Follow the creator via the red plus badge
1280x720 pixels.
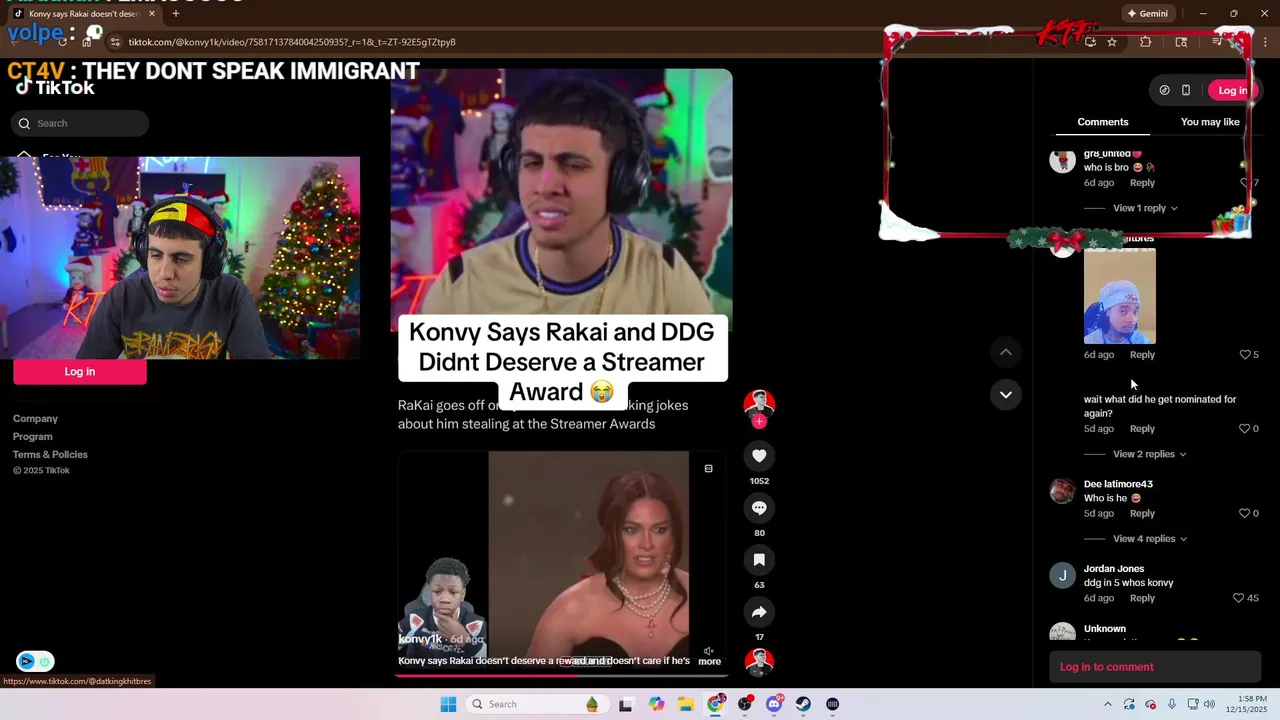759,422
